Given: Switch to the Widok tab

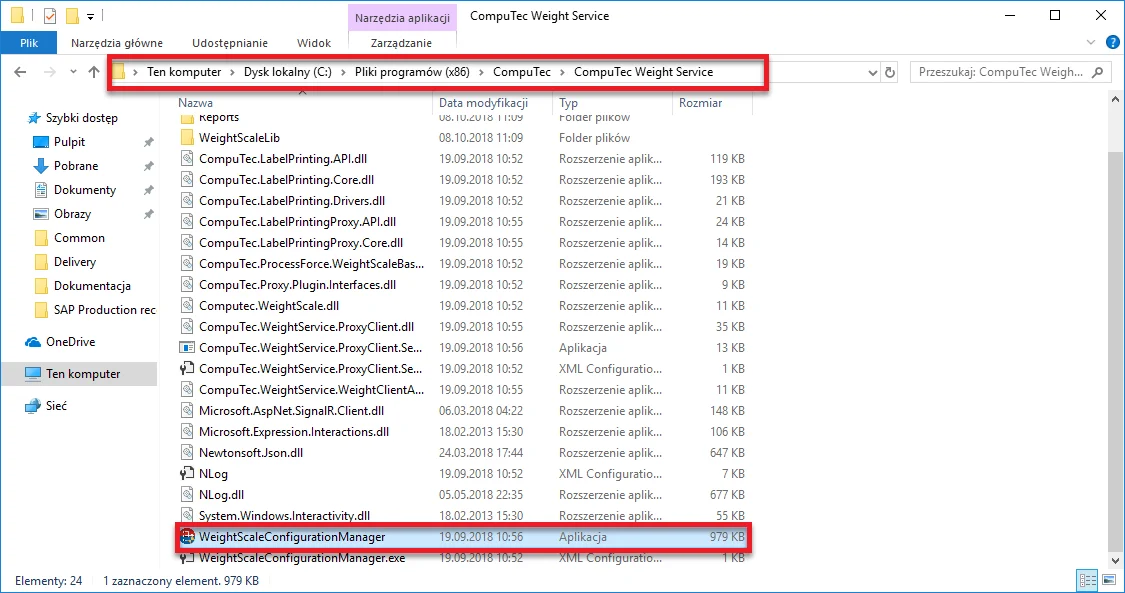Looking at the screenshot, I should pyautogui.click(x=314, y=43).
